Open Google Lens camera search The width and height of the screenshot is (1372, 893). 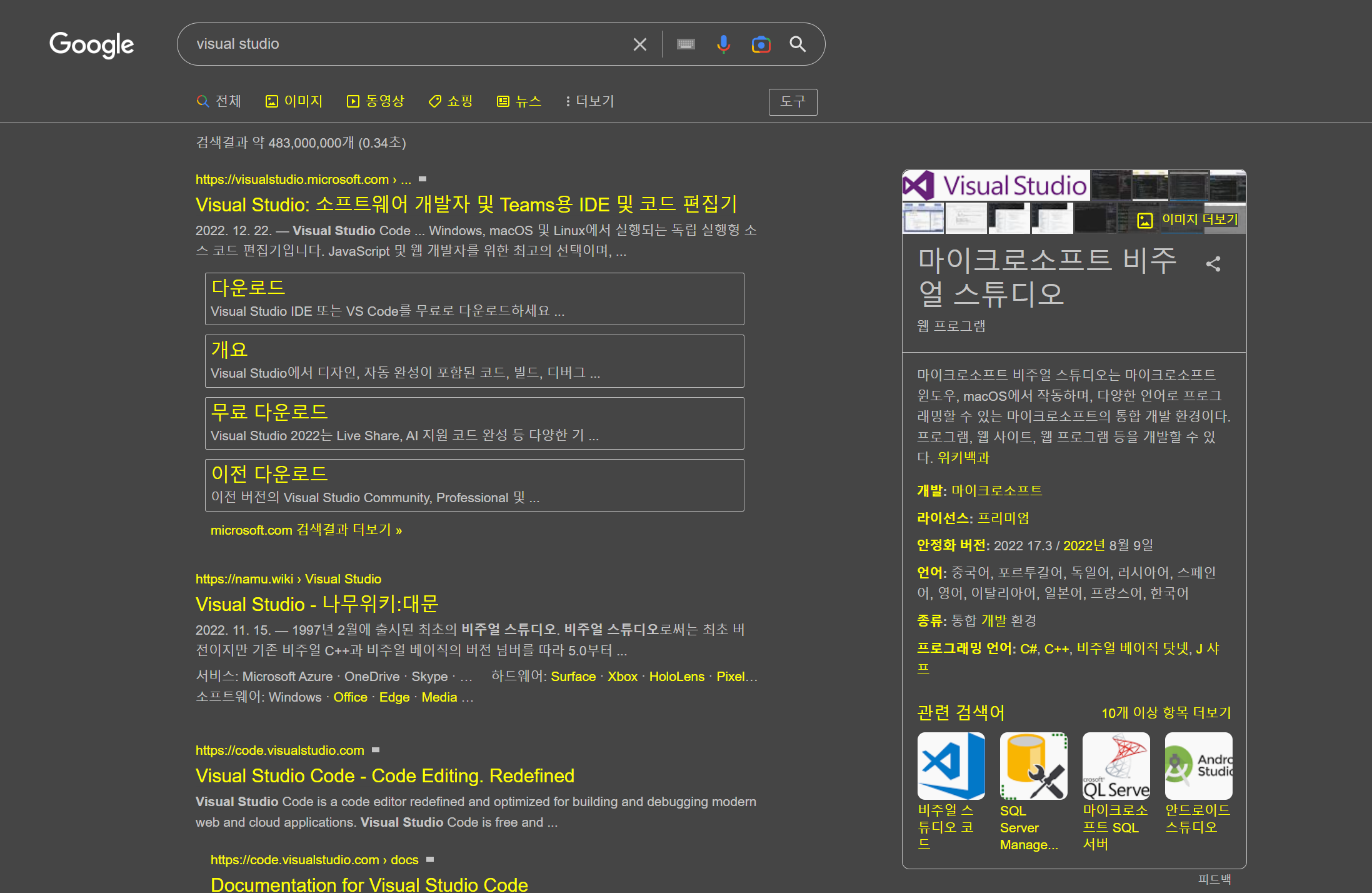[761, 44]
